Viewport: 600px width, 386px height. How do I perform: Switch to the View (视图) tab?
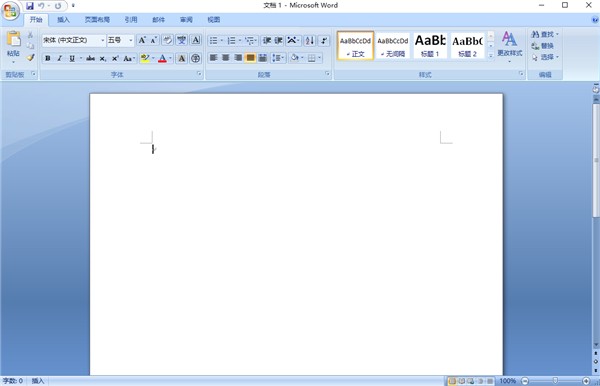coord(214,20)
